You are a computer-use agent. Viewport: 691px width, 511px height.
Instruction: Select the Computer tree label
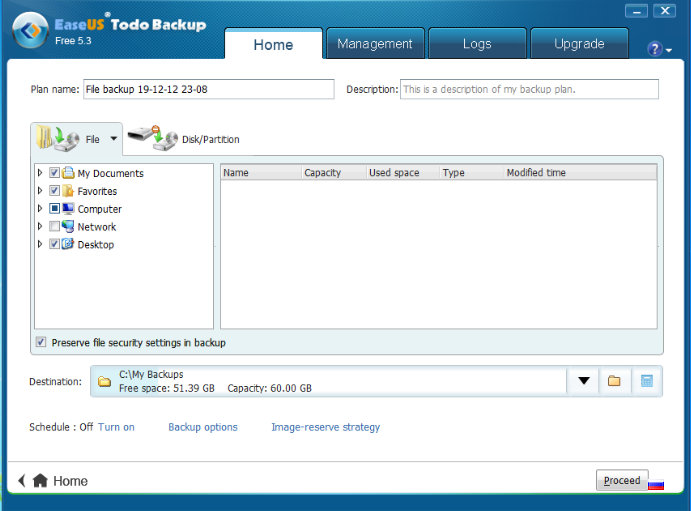[100, 209]
